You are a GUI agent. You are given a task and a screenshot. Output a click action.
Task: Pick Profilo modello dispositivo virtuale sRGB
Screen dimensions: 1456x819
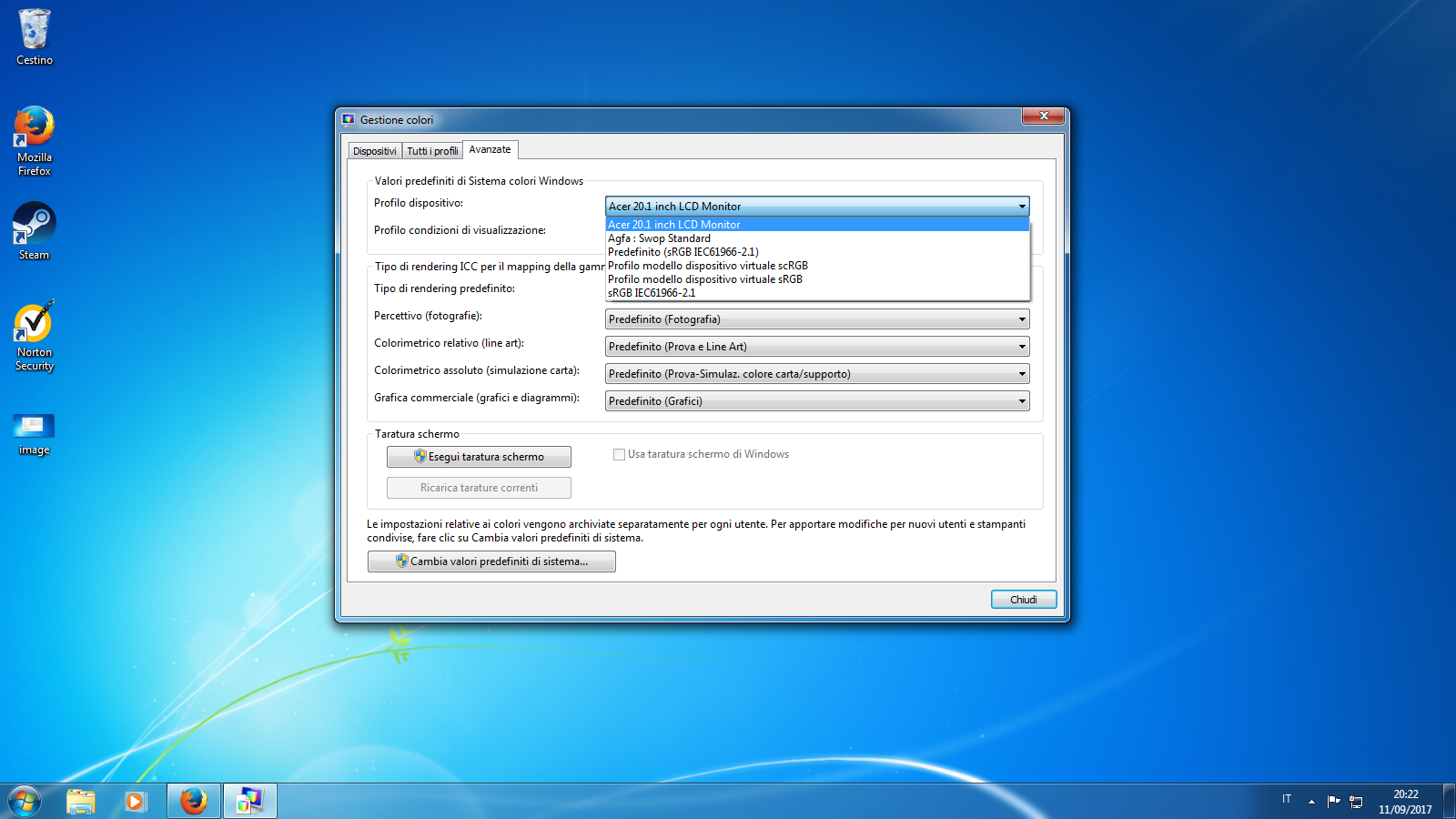tap(817, 279)
